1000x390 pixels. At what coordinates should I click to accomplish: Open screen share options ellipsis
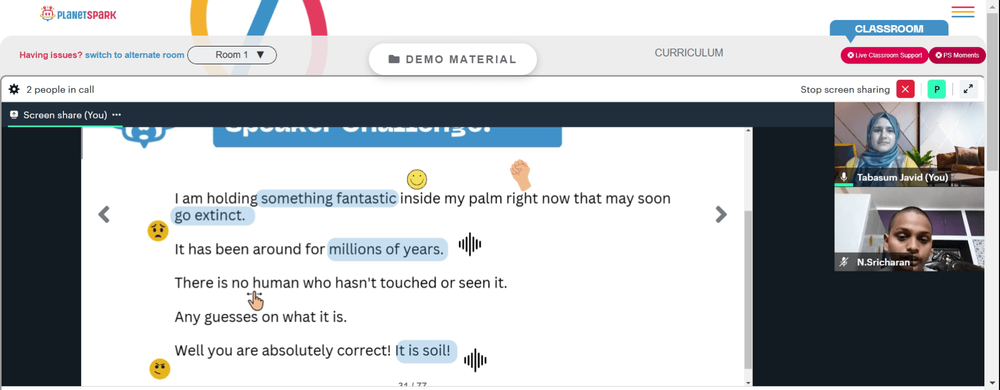(x=116, y=115)
